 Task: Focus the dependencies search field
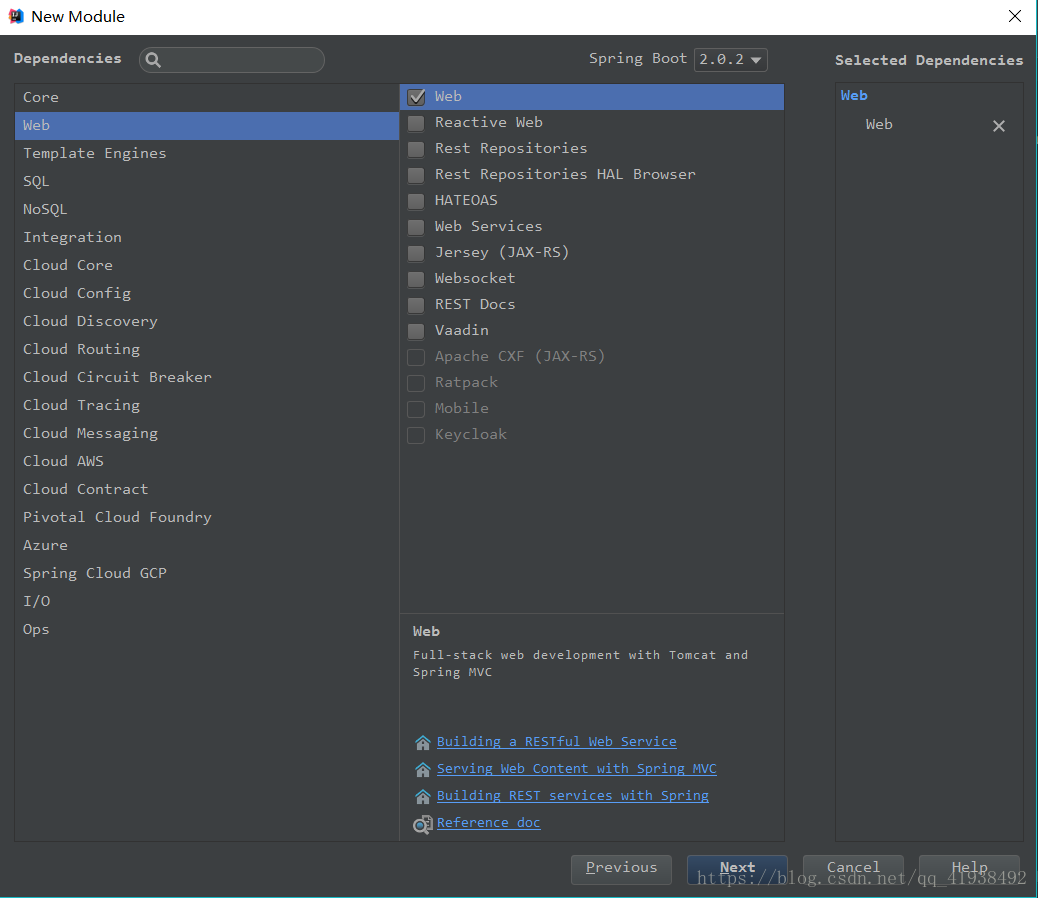[x=232, y=60]
